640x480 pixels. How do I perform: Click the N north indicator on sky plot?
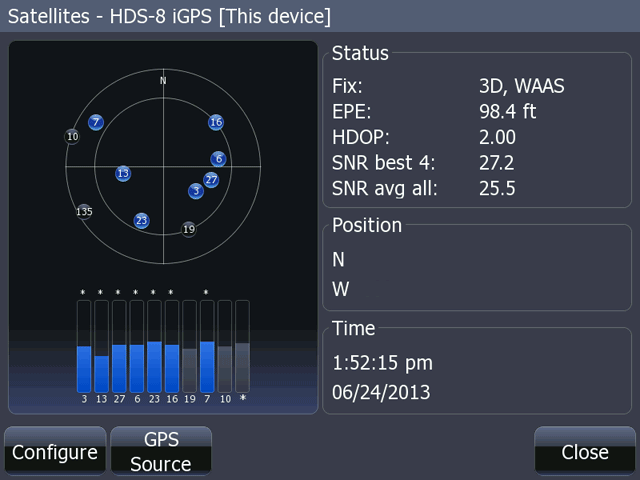pyautogui.click(x=163, y=80)
